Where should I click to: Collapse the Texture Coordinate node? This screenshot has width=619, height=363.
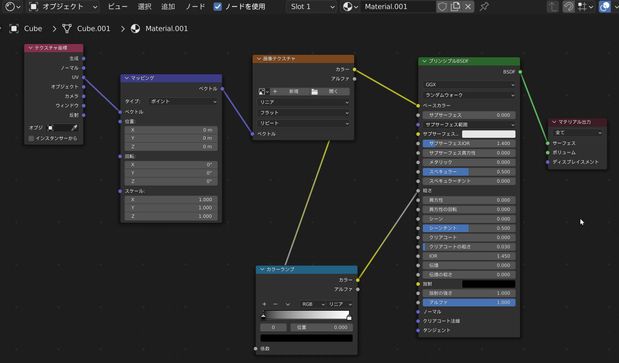[x=30, y=48]
